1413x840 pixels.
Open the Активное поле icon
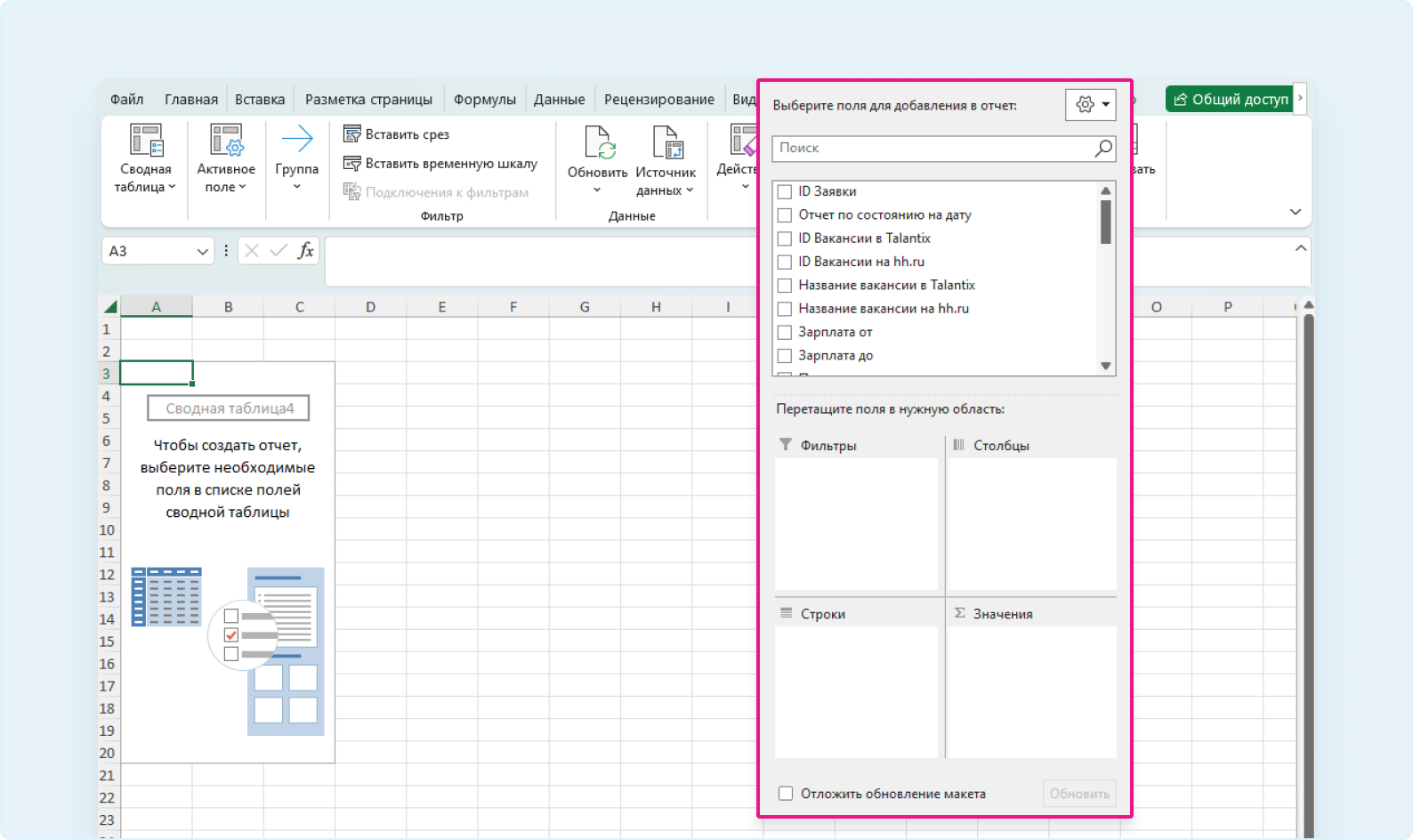coord(226,141)
